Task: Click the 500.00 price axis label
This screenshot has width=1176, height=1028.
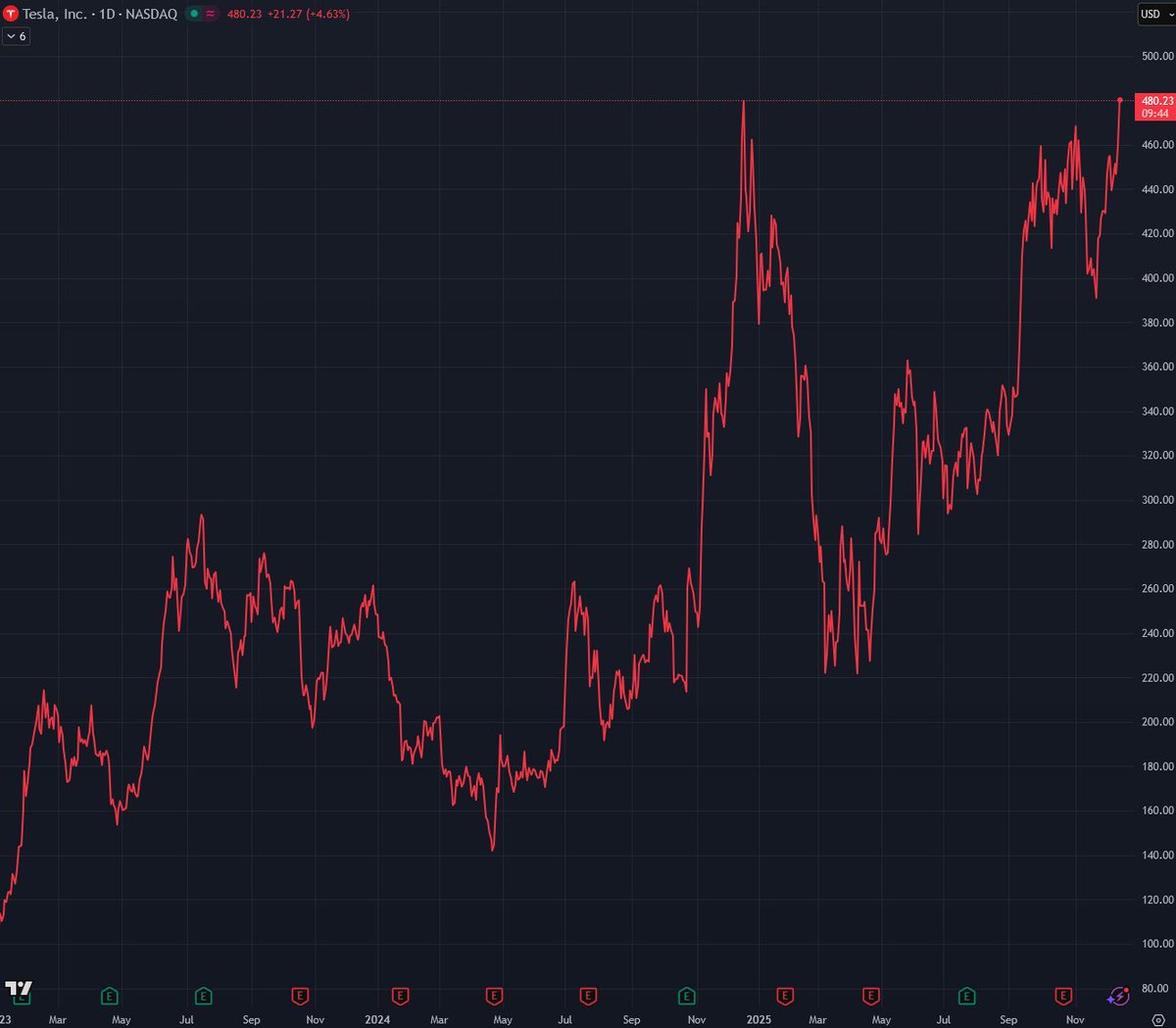Action: pyautogui.click(x=1157, y=56)
